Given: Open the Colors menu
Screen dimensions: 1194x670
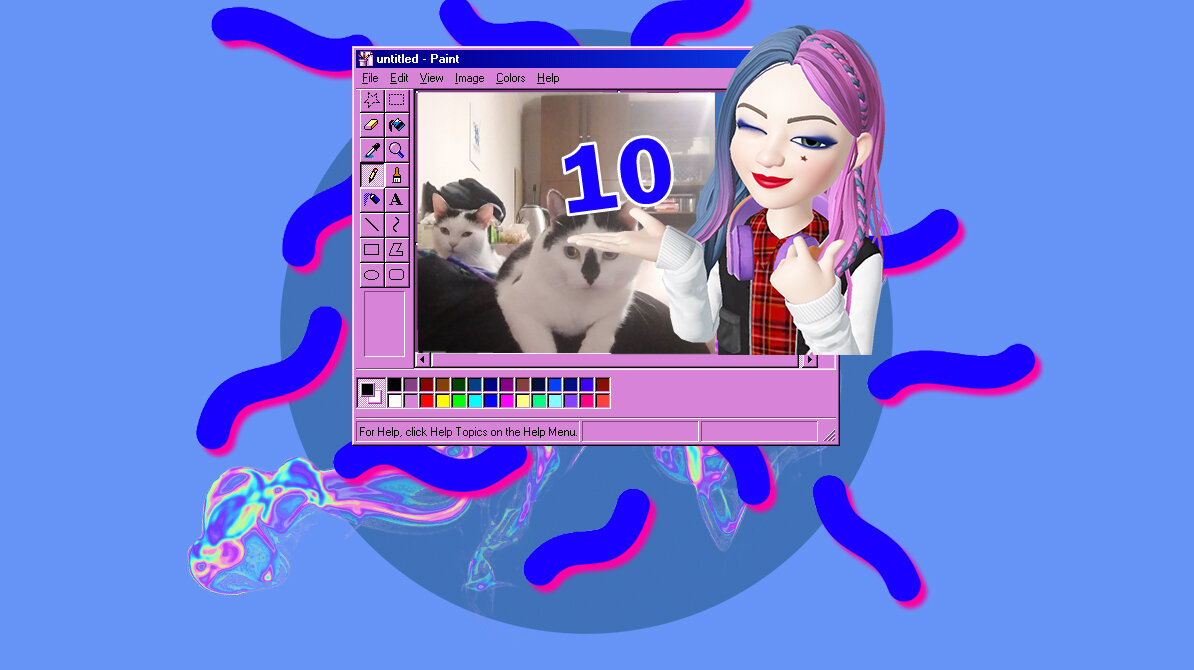Looking at the screenshot, I should click(x=510, y=78).
